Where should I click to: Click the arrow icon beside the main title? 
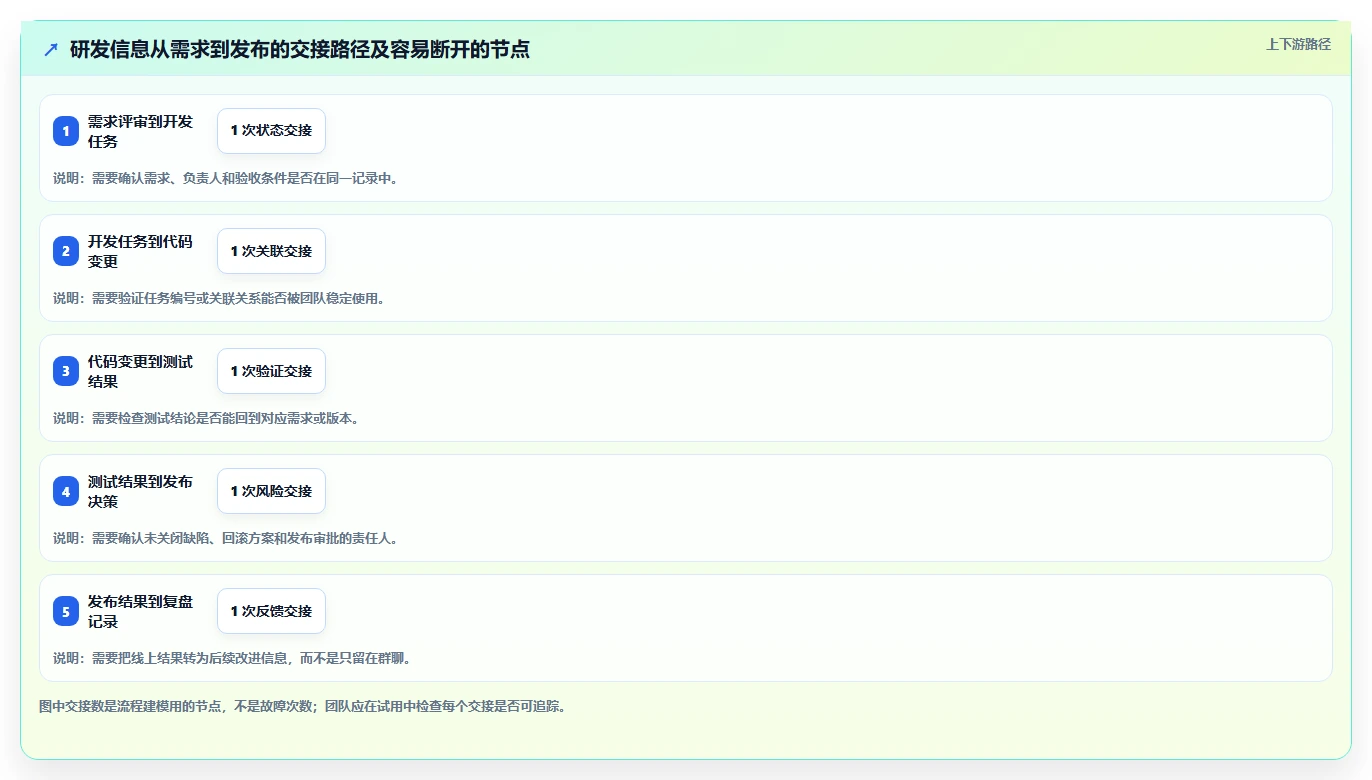[51, 49]
